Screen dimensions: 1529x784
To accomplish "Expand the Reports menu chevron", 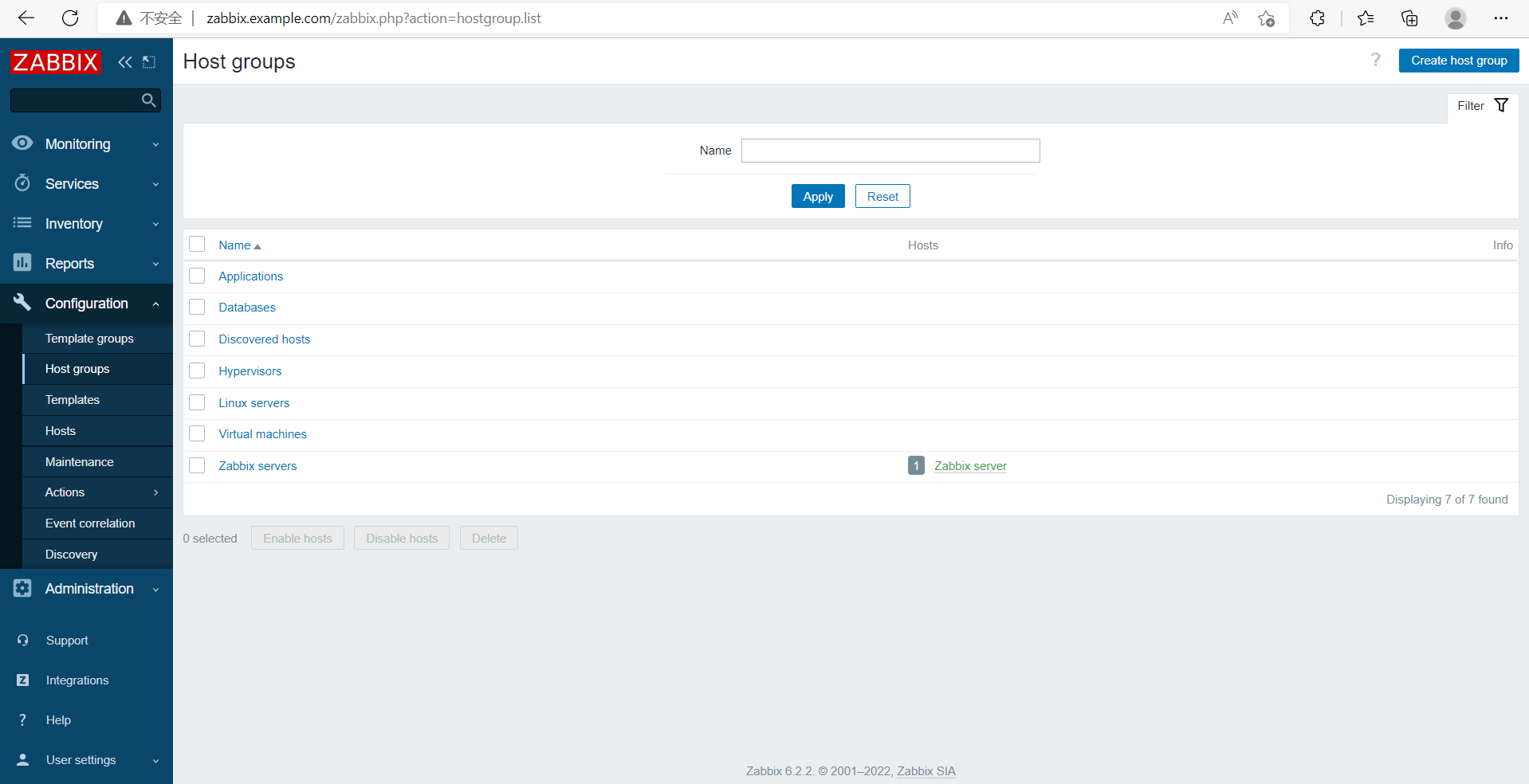I will point(156,264).
